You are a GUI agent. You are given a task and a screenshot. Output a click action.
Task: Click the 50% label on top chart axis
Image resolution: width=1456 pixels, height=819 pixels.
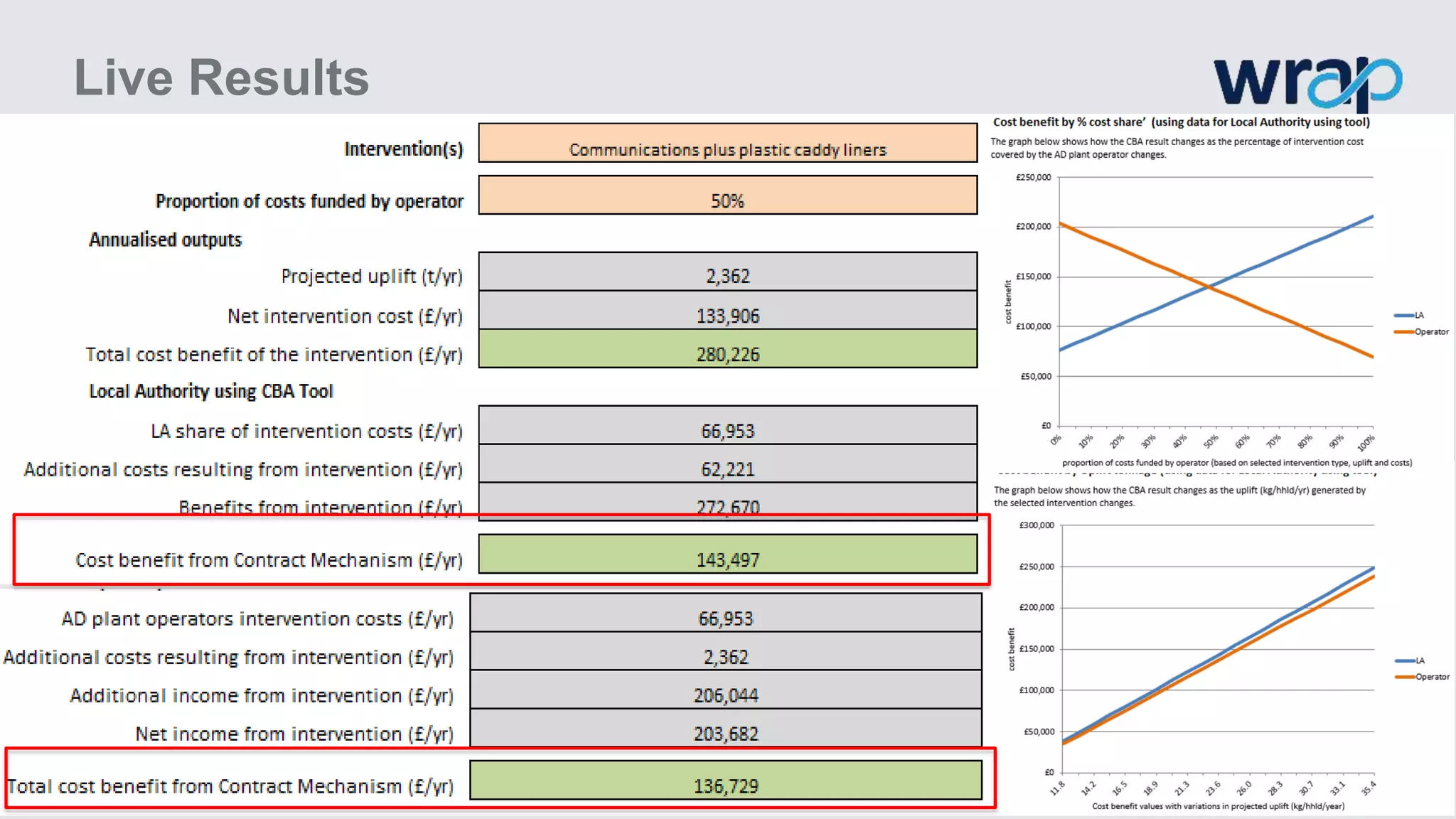tap(1210, 441)
